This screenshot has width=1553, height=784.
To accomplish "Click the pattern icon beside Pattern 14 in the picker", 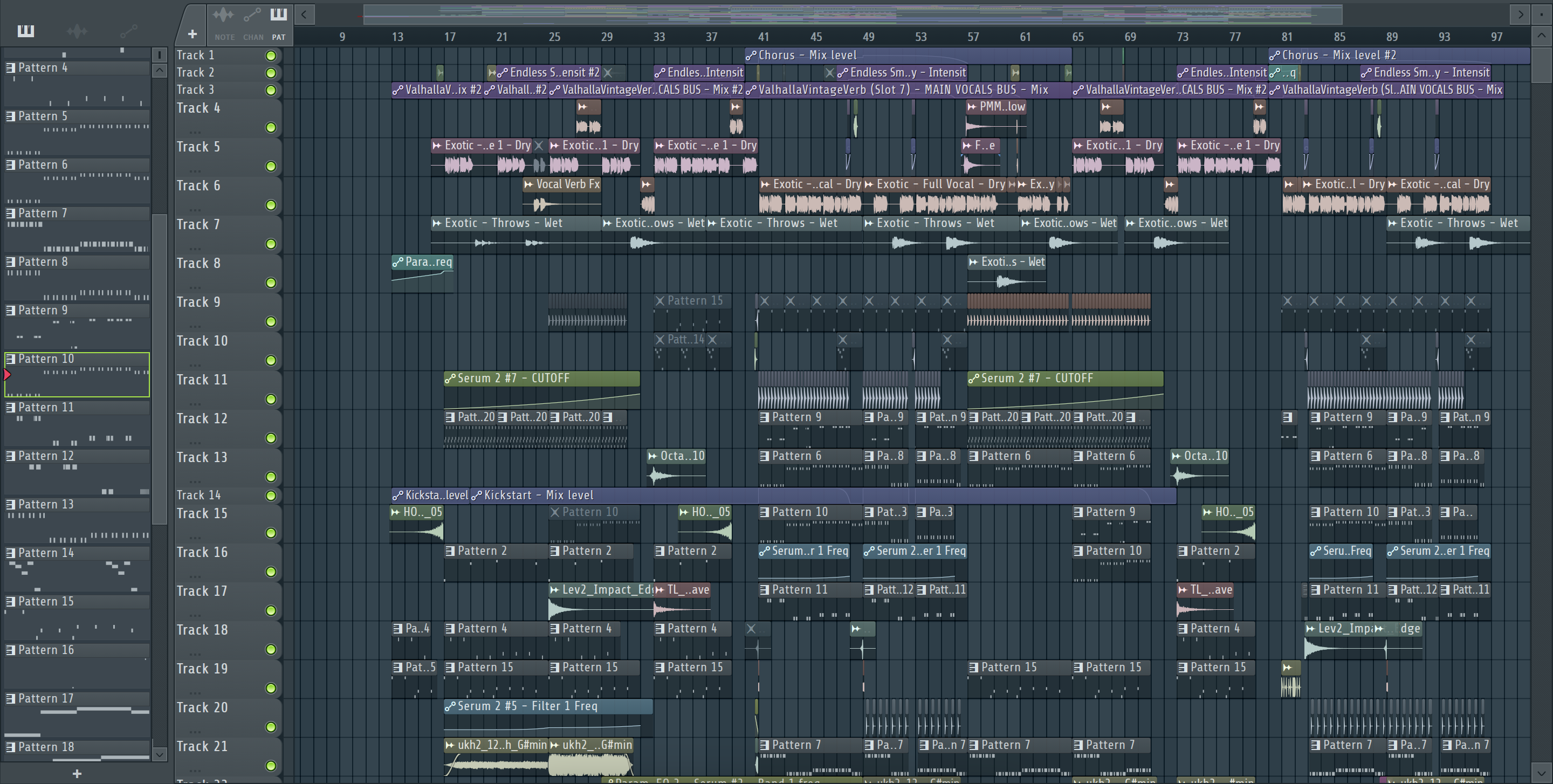I will [10, 553].
